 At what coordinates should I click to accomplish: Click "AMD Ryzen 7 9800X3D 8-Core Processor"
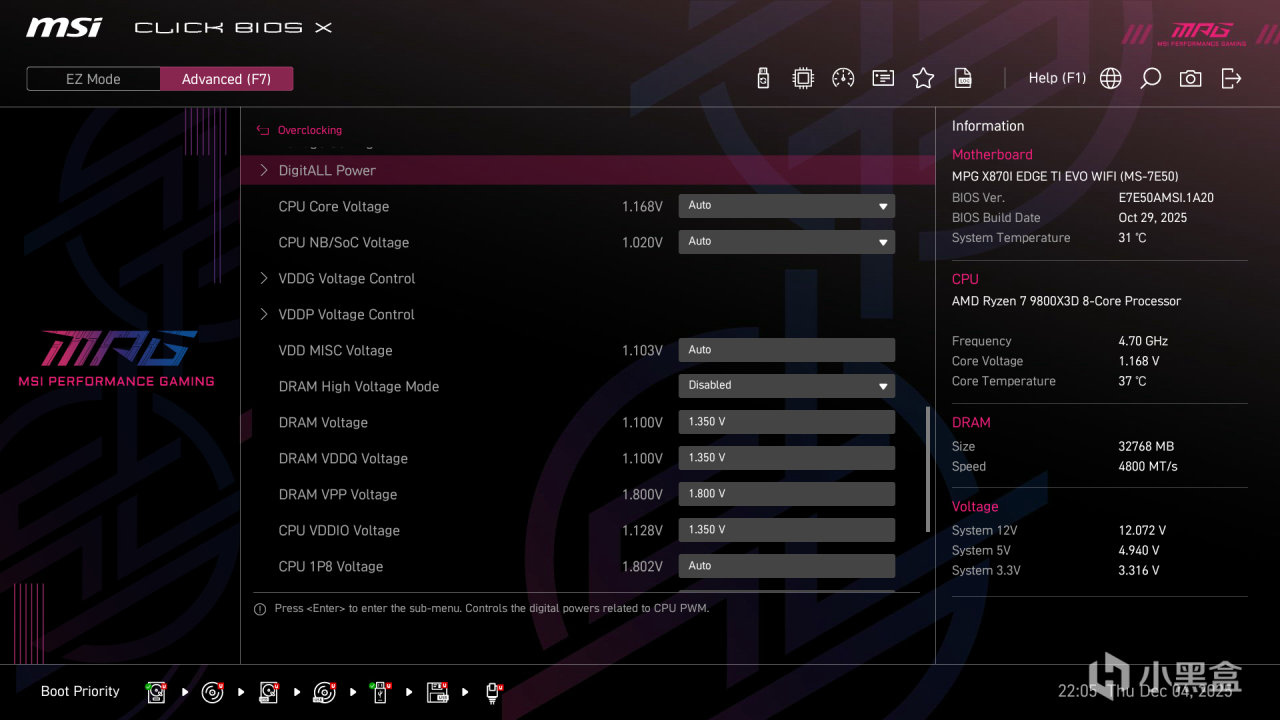click(1066, 301)
